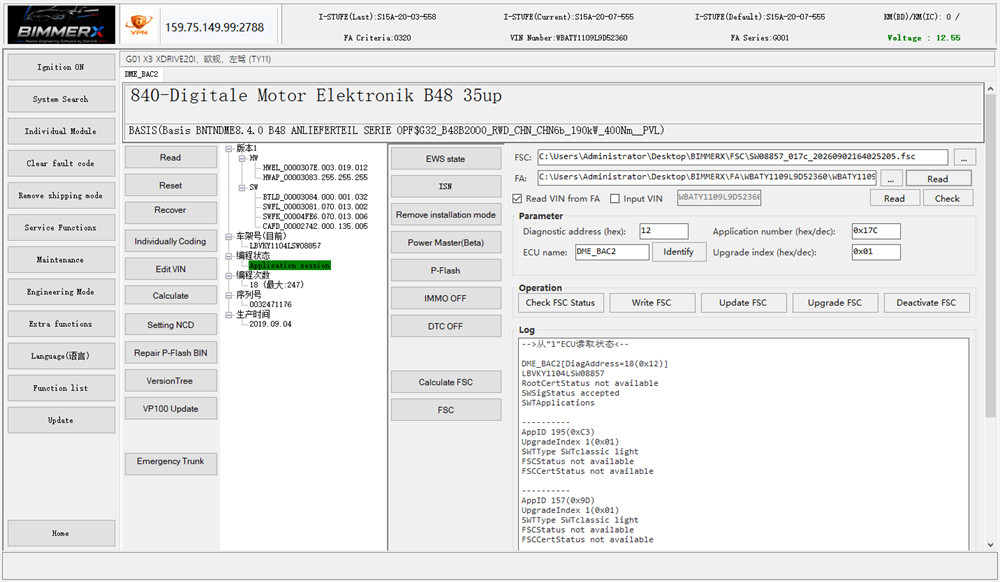Click the ISN button
Viewport: 1000px width, 582px height.
446,186
